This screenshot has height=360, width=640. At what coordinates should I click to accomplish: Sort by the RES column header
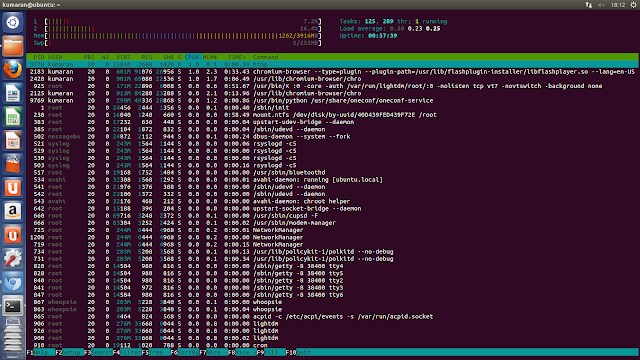(x=147, y=57)
